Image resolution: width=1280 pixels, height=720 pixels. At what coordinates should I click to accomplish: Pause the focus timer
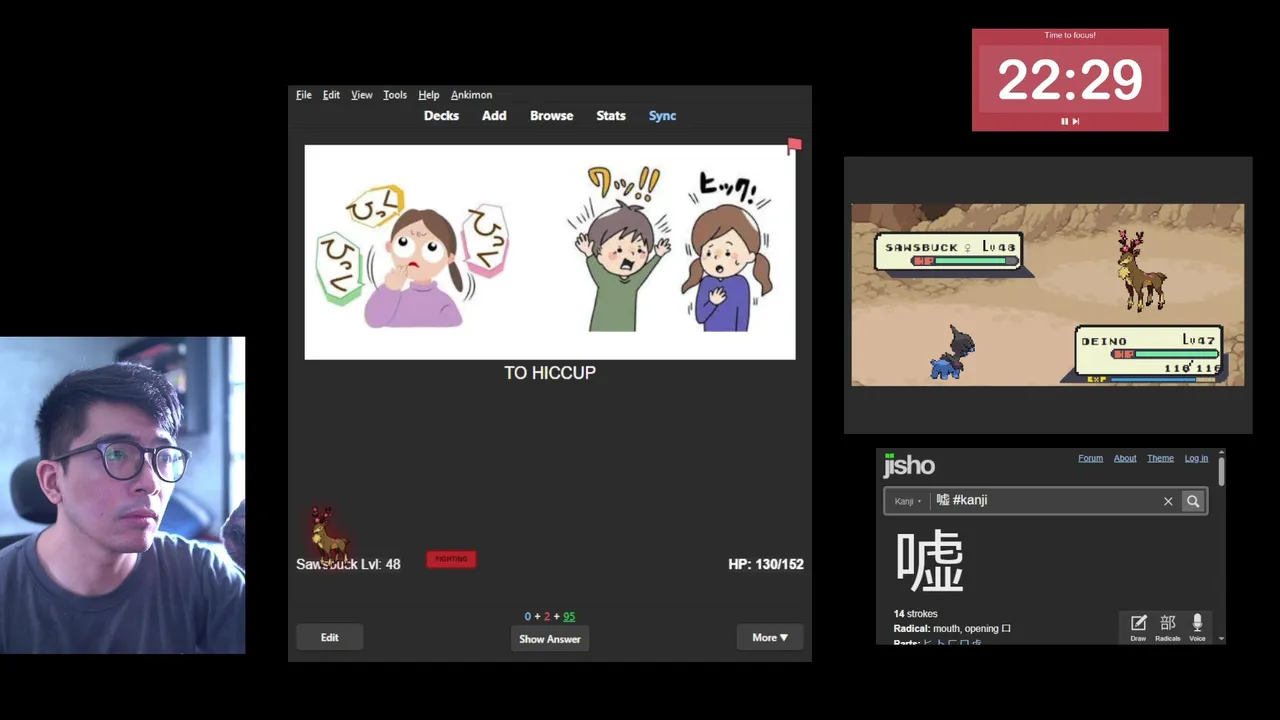(1064, 121)
